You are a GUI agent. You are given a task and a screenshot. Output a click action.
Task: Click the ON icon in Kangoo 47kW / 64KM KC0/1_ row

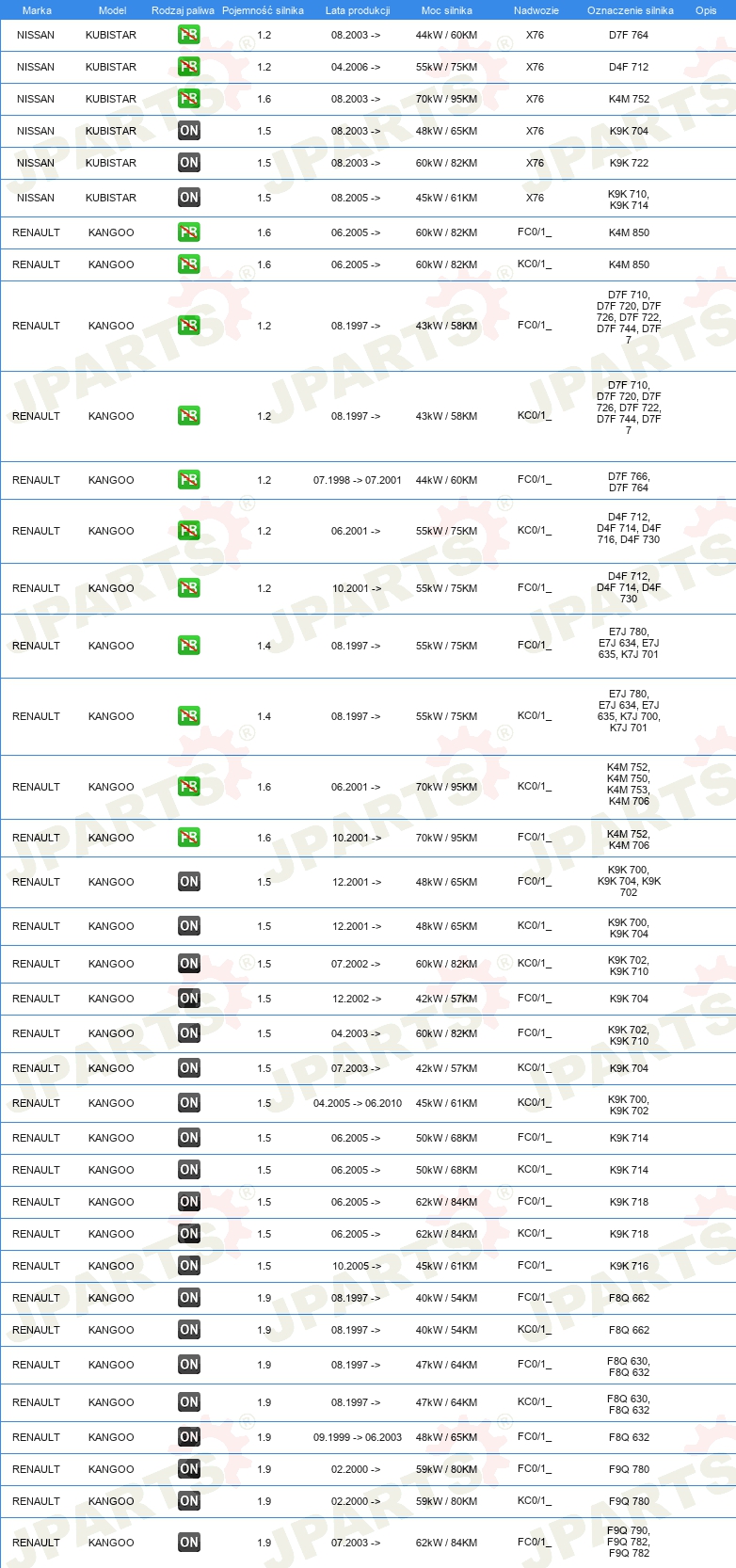[188, 1402]
